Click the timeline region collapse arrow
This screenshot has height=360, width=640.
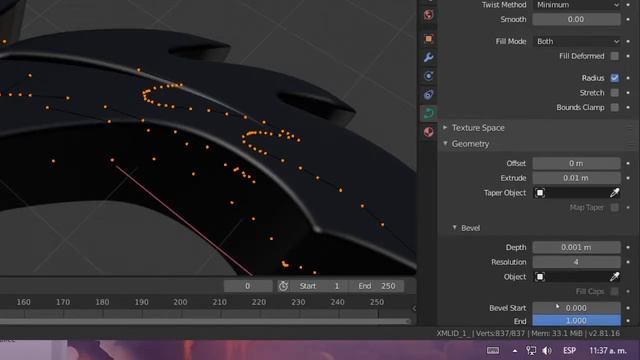414,308
